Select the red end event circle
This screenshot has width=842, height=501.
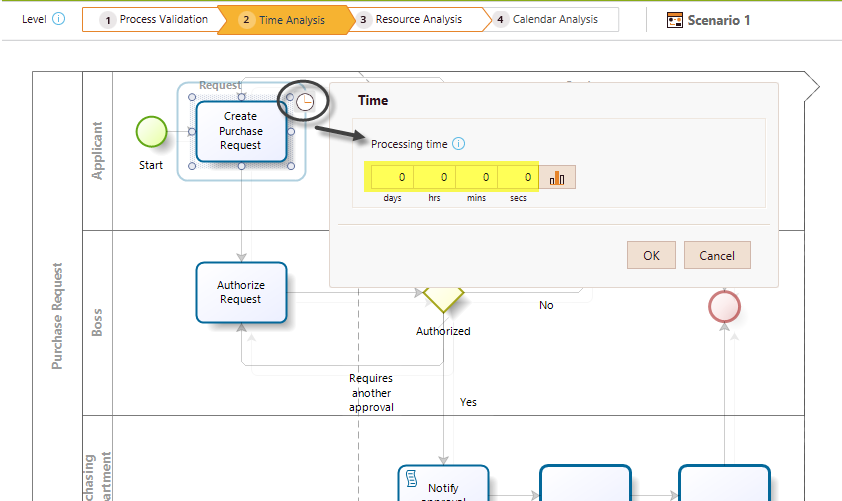click(x=724, y=307)
